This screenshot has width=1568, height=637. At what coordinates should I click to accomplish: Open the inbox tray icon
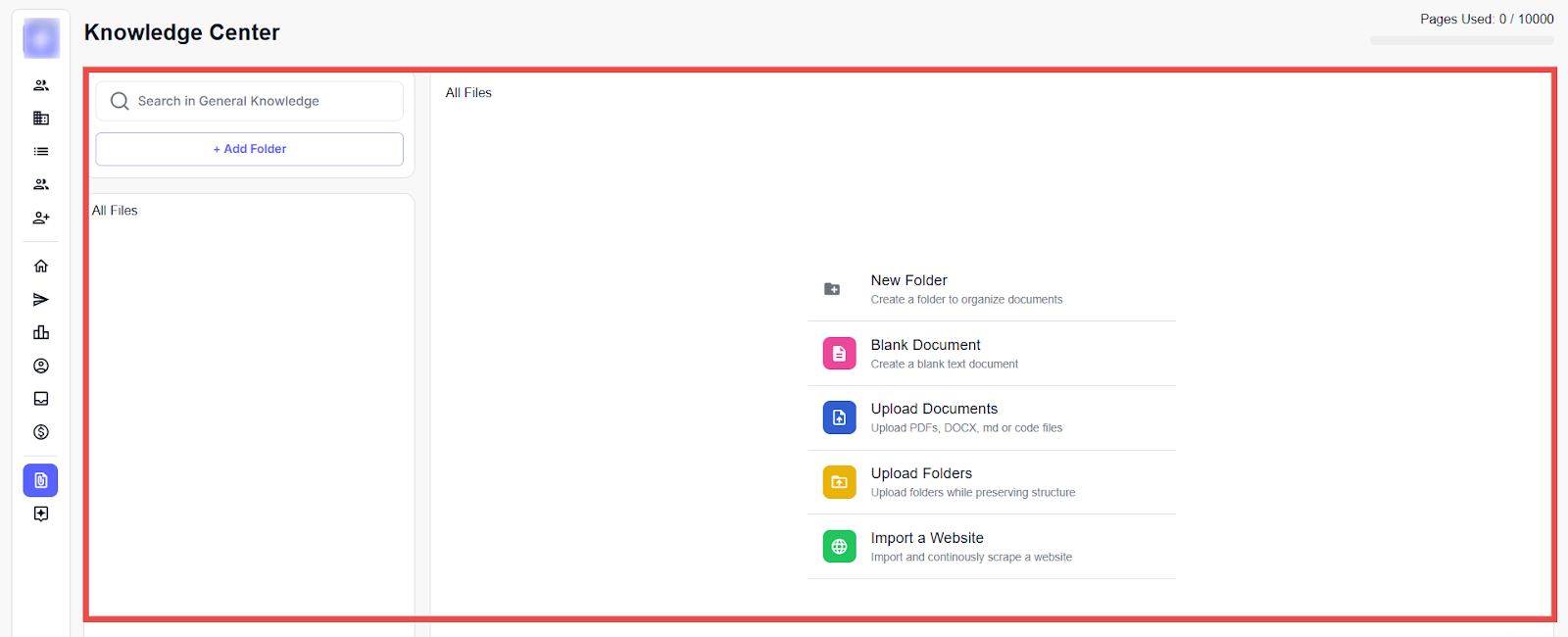(x=41, y=399)
